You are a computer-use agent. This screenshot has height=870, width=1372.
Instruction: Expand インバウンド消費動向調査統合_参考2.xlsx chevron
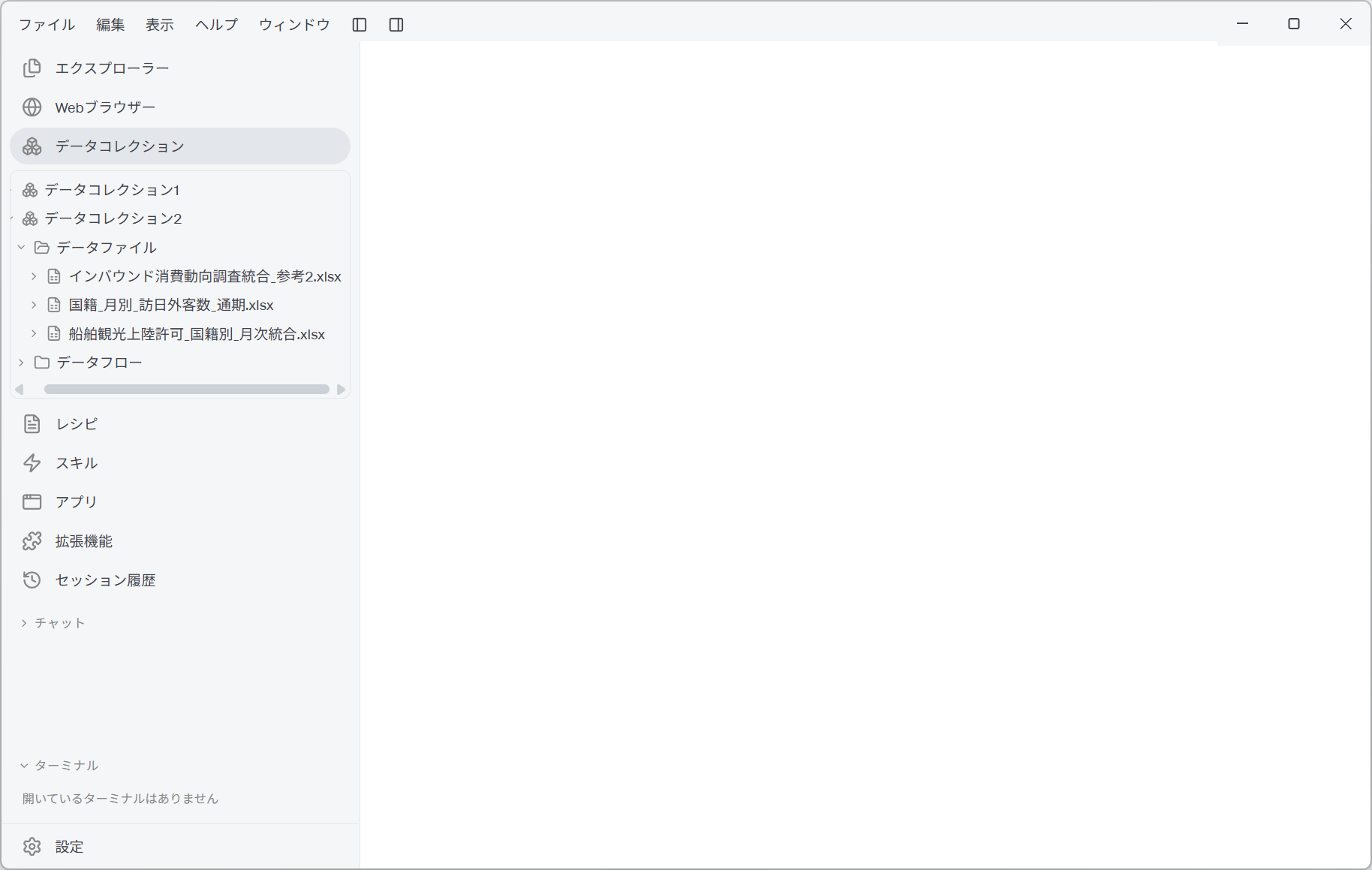(x=34, y=276)
